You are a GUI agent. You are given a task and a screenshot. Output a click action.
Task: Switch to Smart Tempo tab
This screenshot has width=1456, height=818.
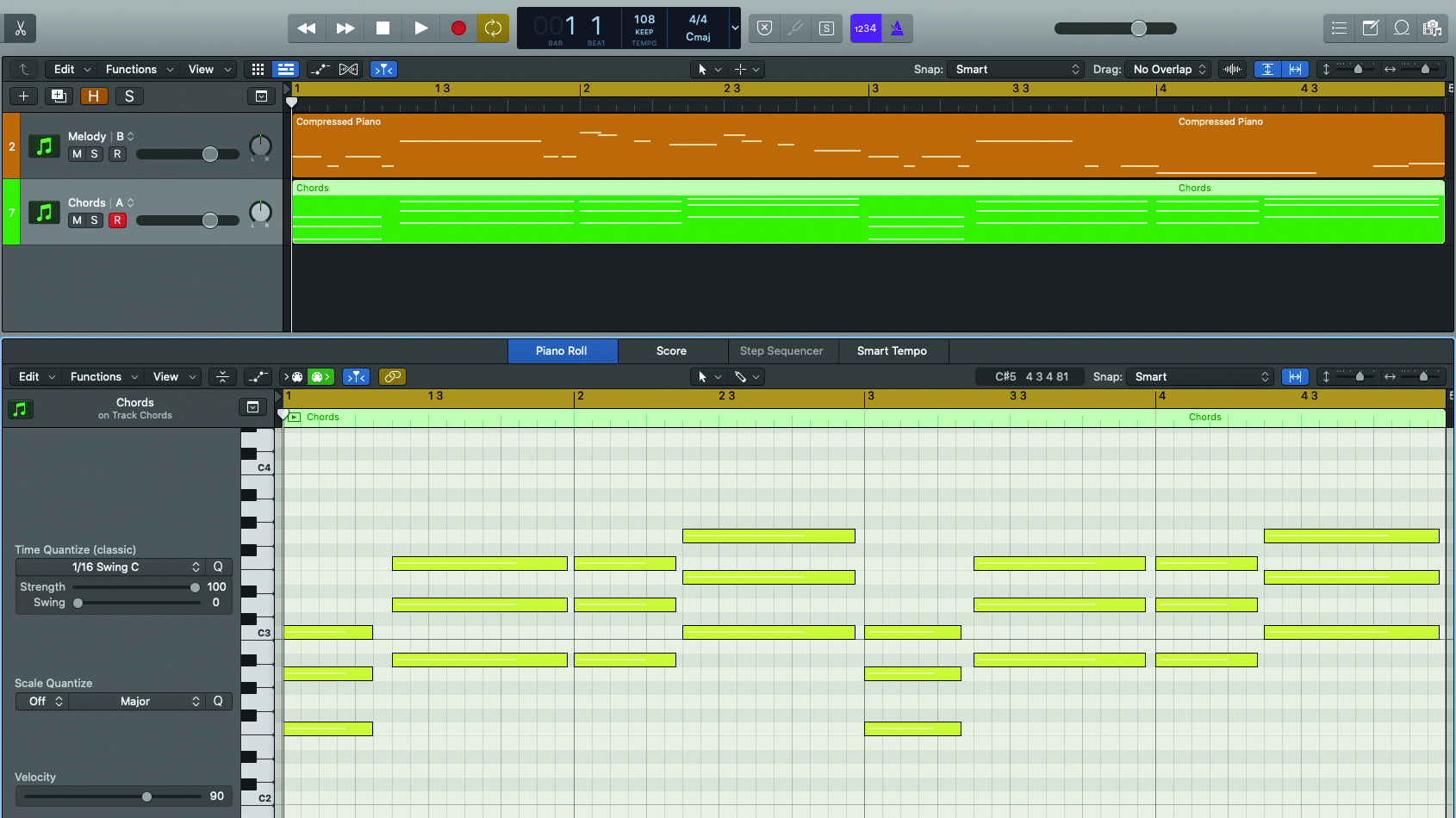click(893, 350)
